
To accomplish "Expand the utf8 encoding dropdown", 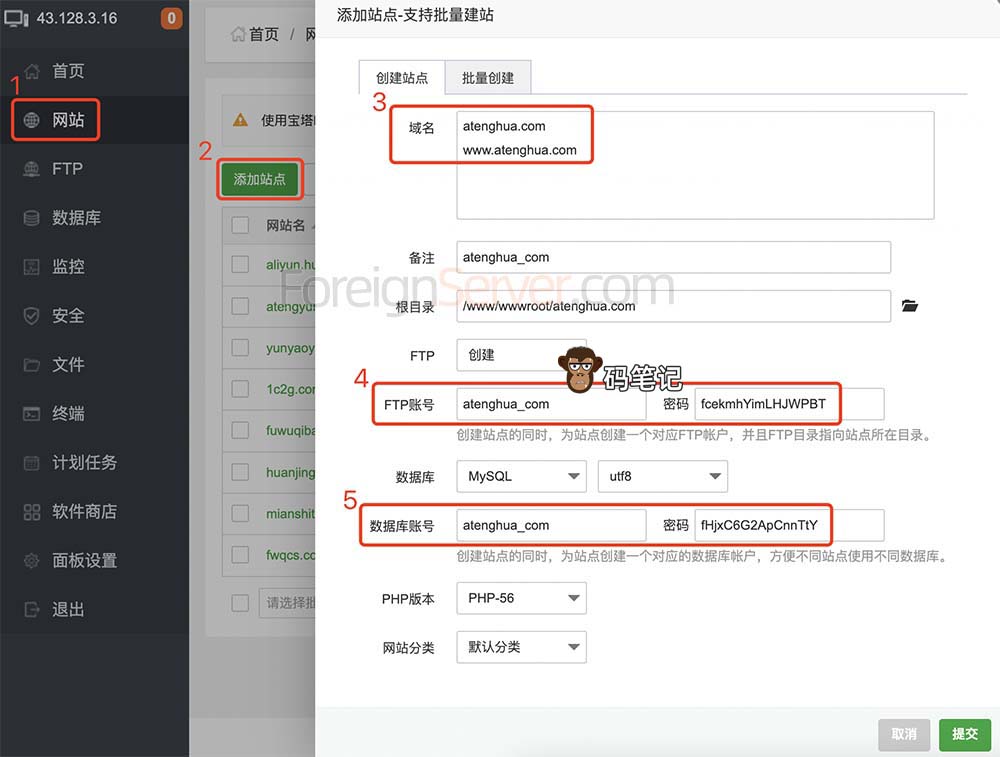I will coord(662,476).
